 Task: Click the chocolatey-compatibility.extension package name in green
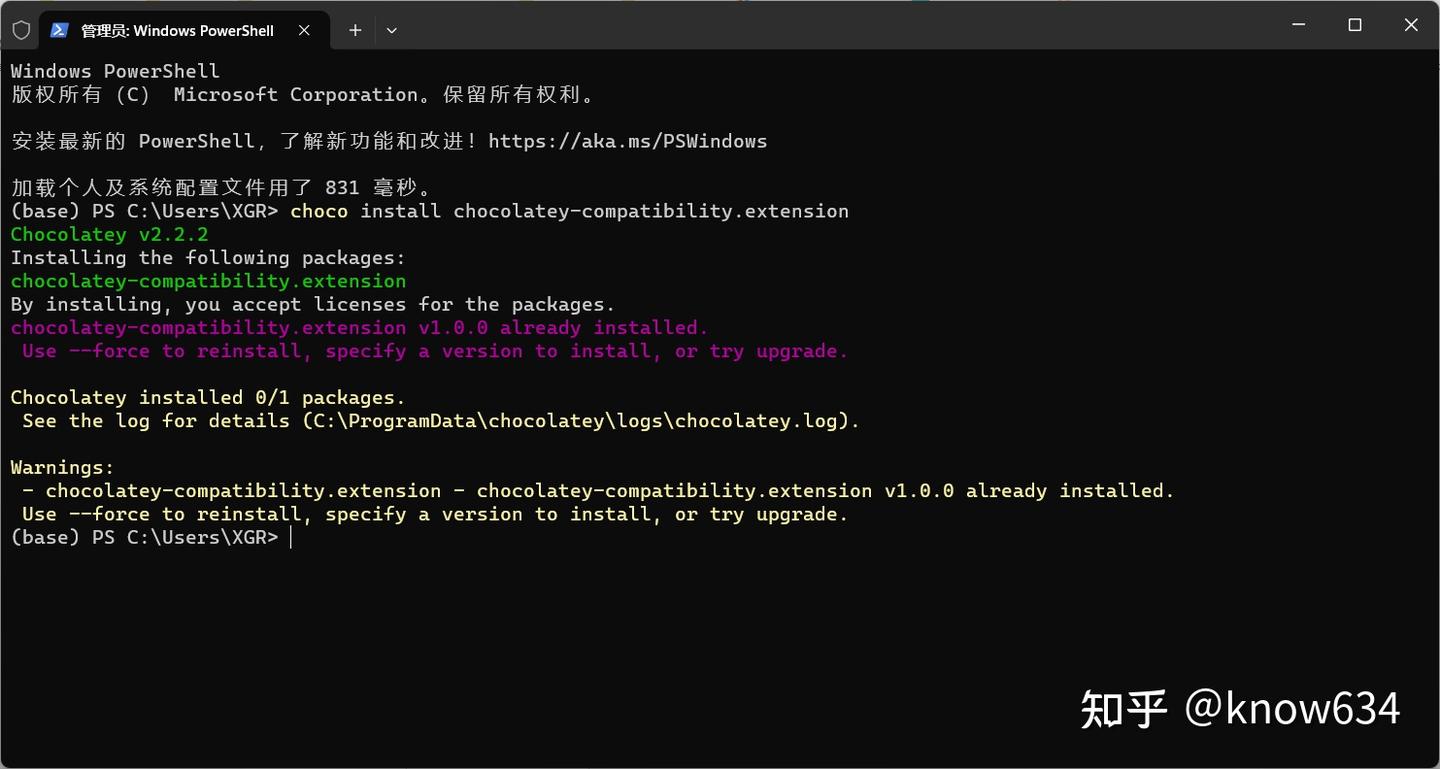pos(207,281)
